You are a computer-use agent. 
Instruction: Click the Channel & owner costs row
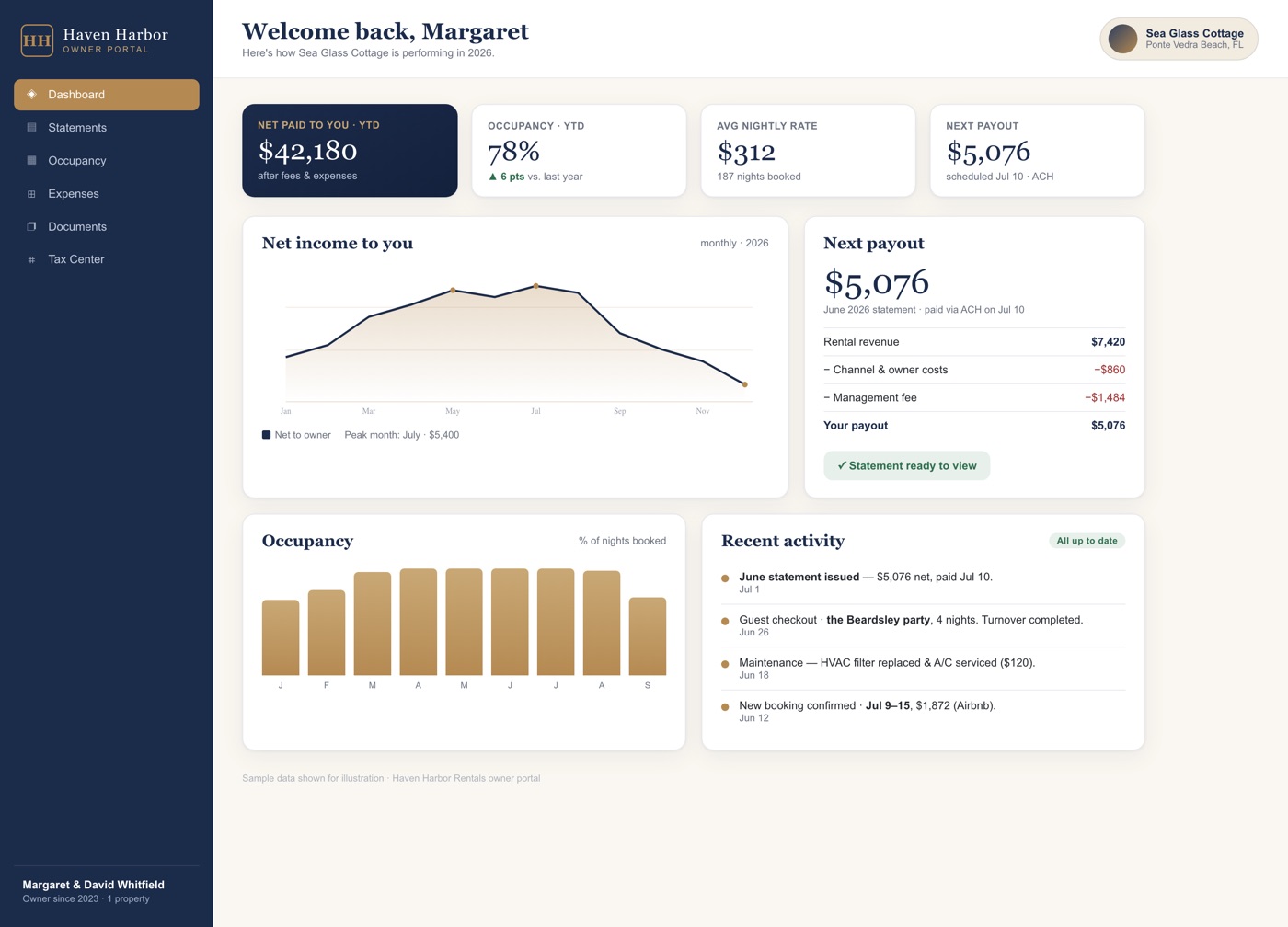pos(974,370)
